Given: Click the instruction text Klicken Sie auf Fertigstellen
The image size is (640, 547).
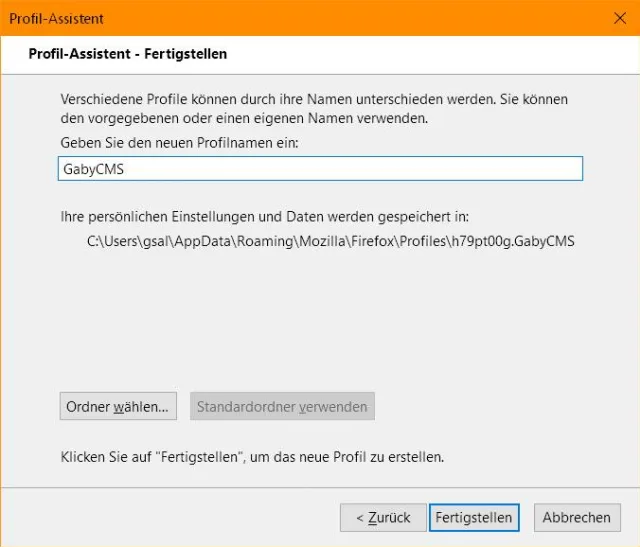Looking at the screenshot, I should tap(252, 457).
